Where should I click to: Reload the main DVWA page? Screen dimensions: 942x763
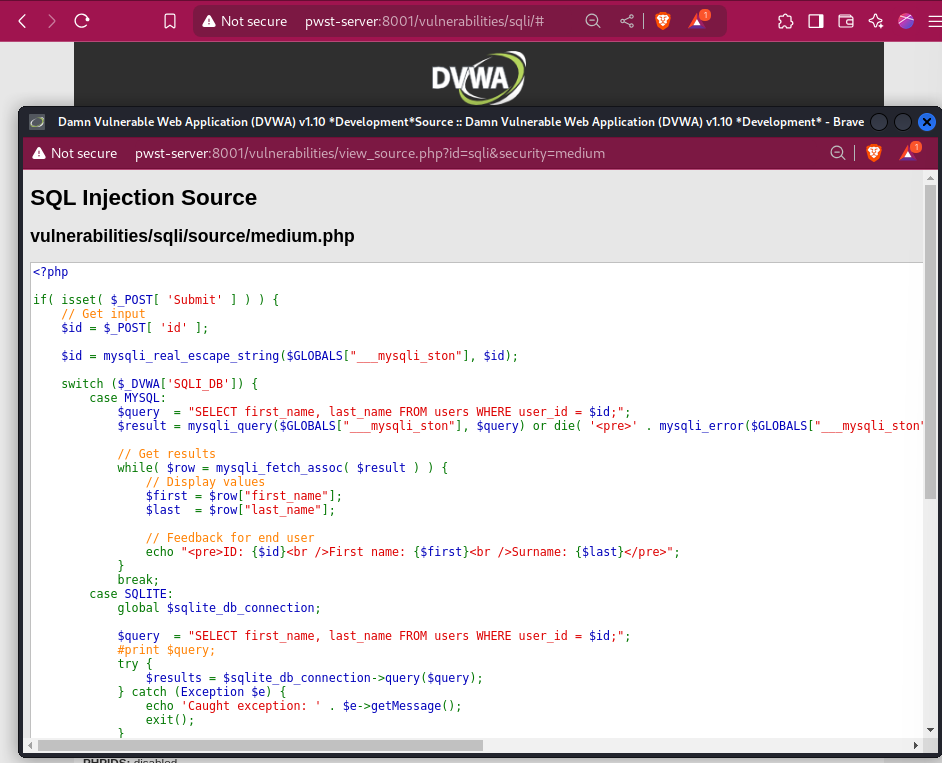(82, 21)
